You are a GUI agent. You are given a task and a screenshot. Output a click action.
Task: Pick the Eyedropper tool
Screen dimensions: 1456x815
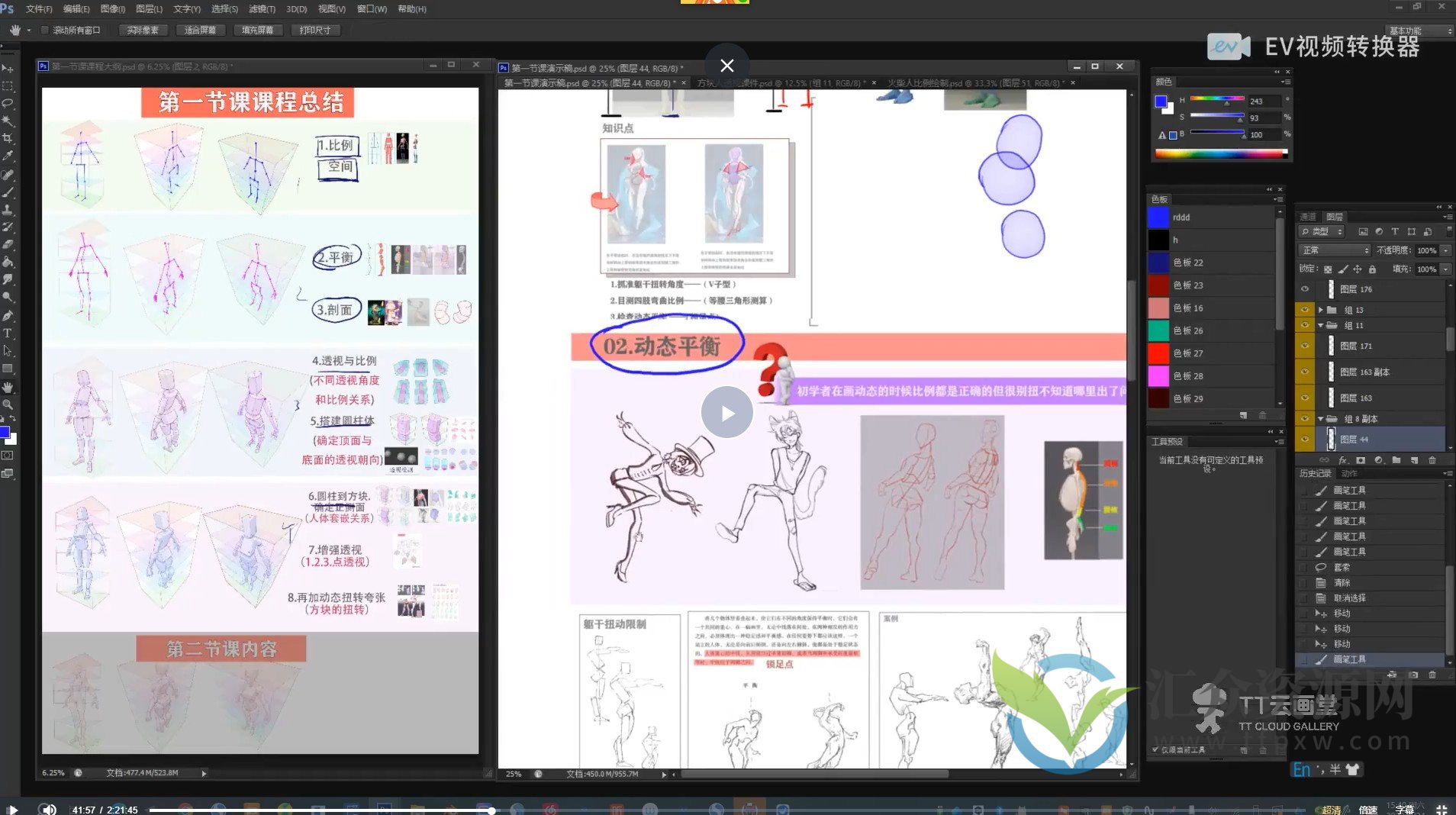click(8, 156)
